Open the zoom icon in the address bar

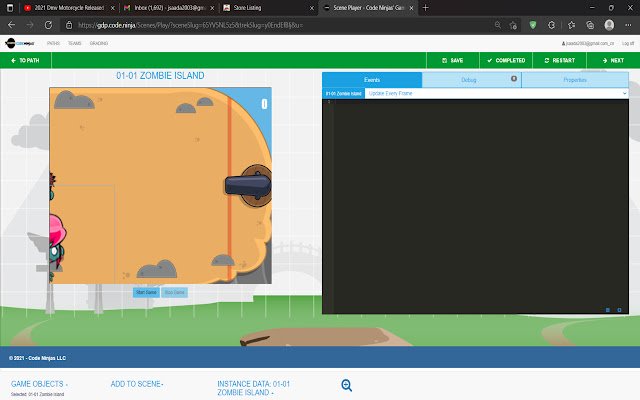tap(498, 25)
